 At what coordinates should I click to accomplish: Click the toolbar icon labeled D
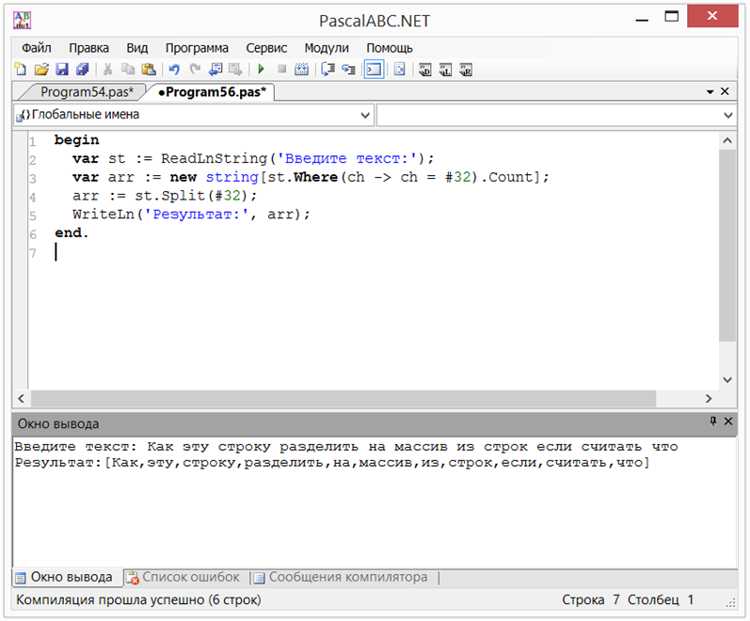click(425, 70)
